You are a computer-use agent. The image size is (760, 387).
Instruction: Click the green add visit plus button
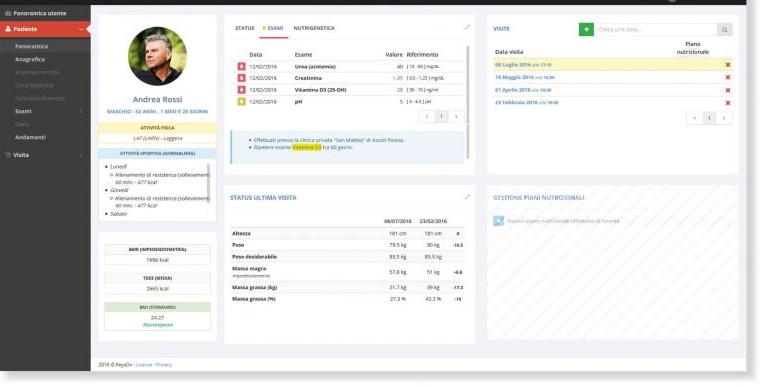point(586,30)
